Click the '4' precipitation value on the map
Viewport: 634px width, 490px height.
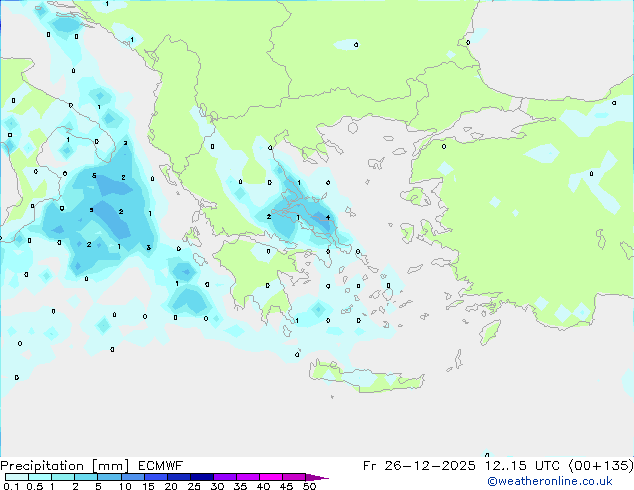[328, 218]
